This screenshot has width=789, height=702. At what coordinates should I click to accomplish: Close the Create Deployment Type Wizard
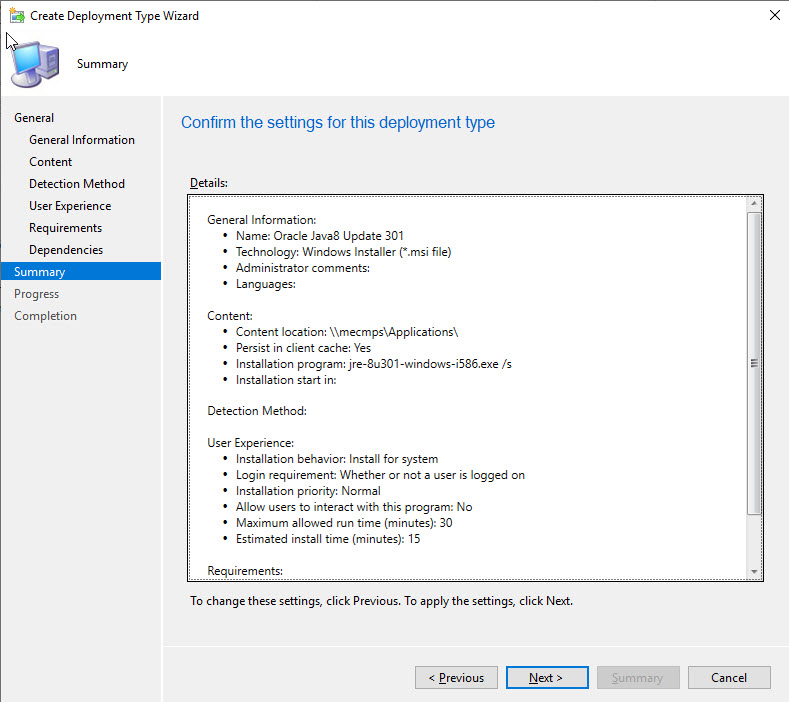tap(774, 15)
